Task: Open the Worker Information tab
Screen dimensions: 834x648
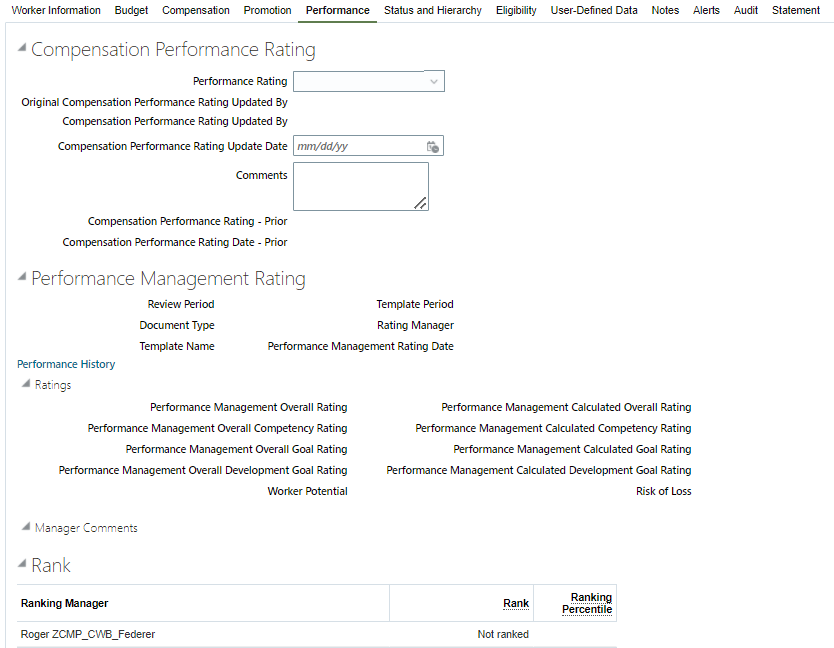Action: 56,10
